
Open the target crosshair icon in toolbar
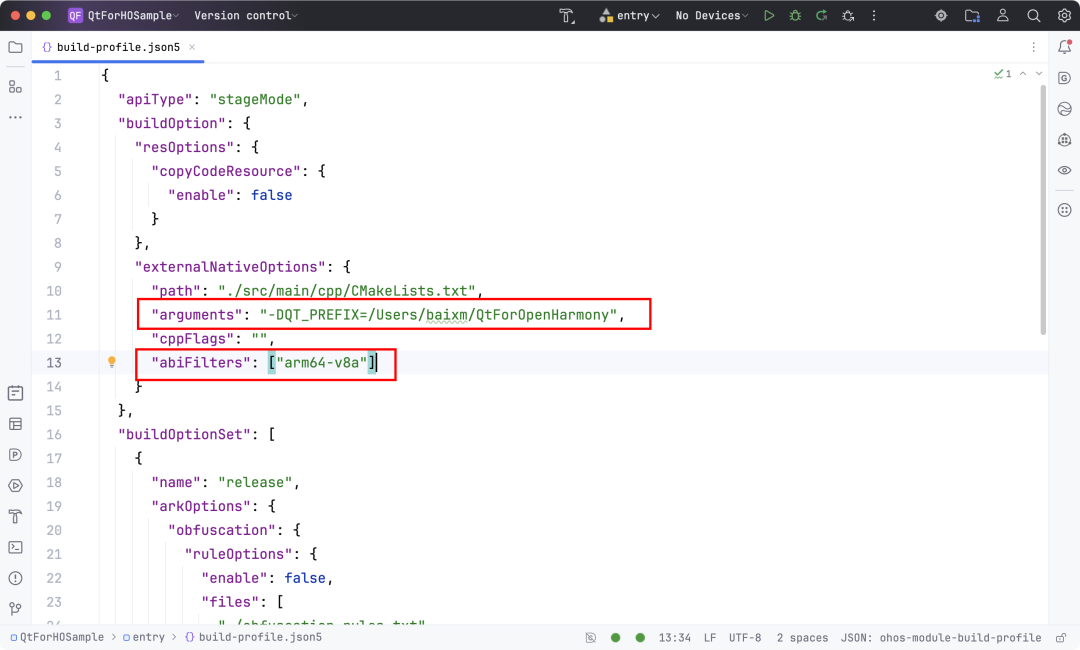pyautogui.click(x=941, y=16)
